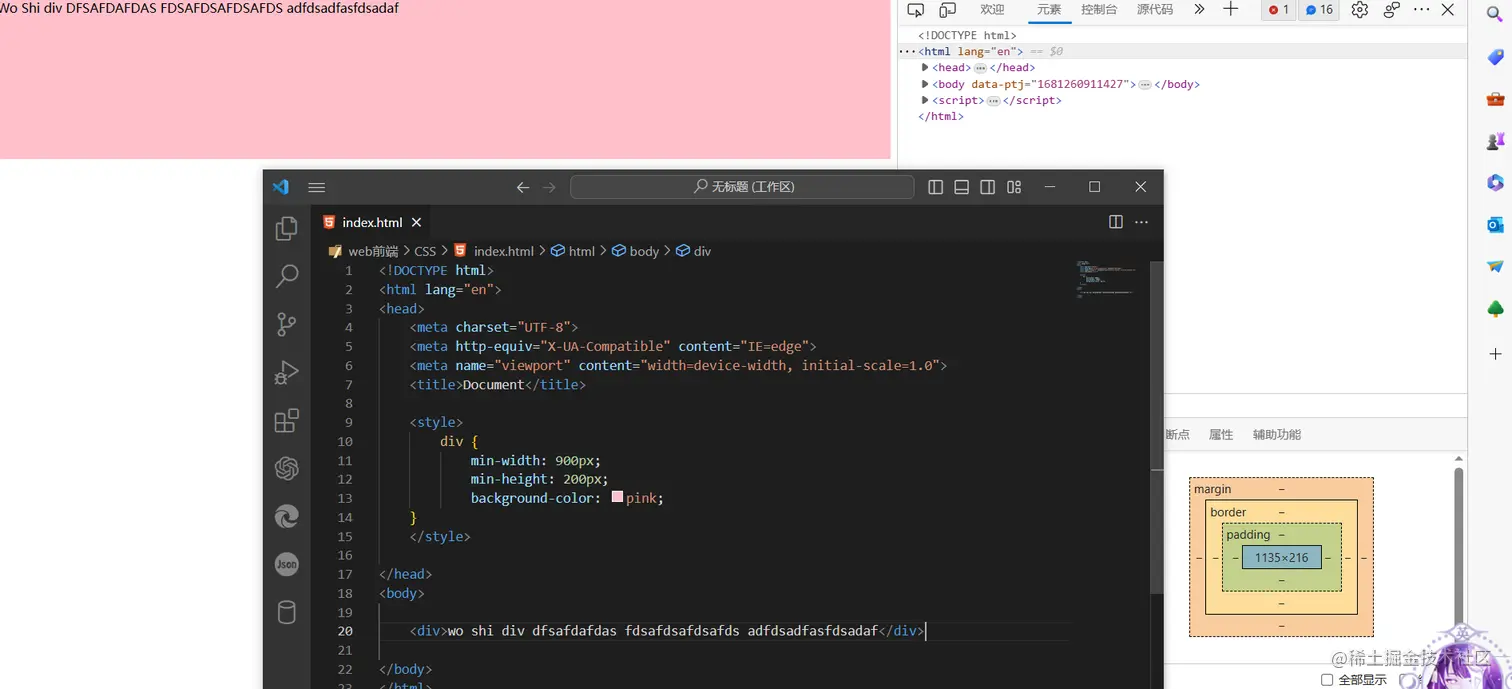Expand the script node in DOM tree
The height and width of the screenshot is (689, 1512).
pyautogui.click(x=925, y=100)
